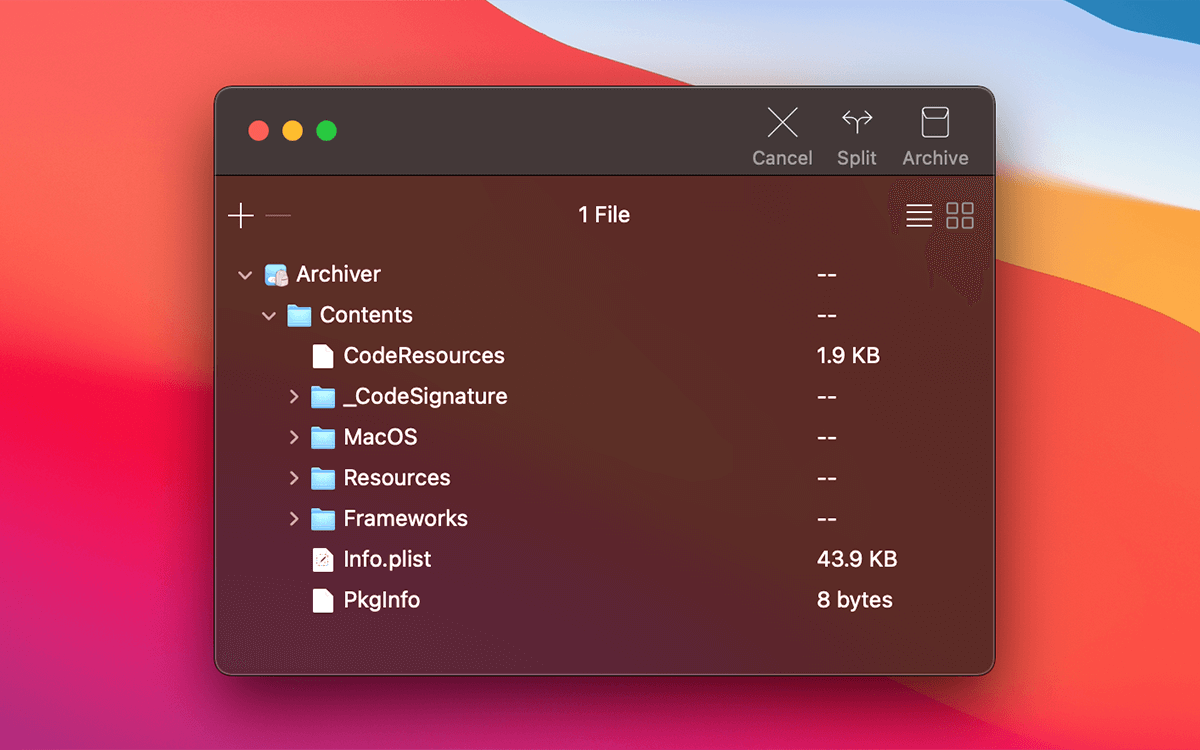This screenshot has width=1200, height=750.
Task: Click the Frameworks folder icon
Action: (x=322, y=519)
